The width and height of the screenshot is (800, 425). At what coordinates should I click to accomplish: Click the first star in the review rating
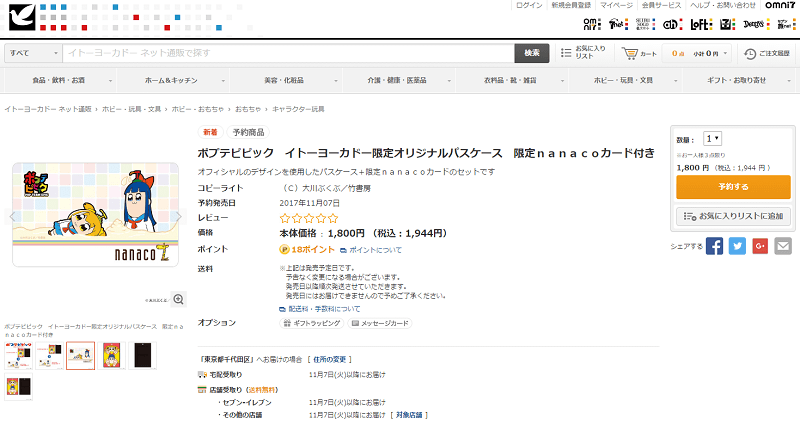(285, 218)
